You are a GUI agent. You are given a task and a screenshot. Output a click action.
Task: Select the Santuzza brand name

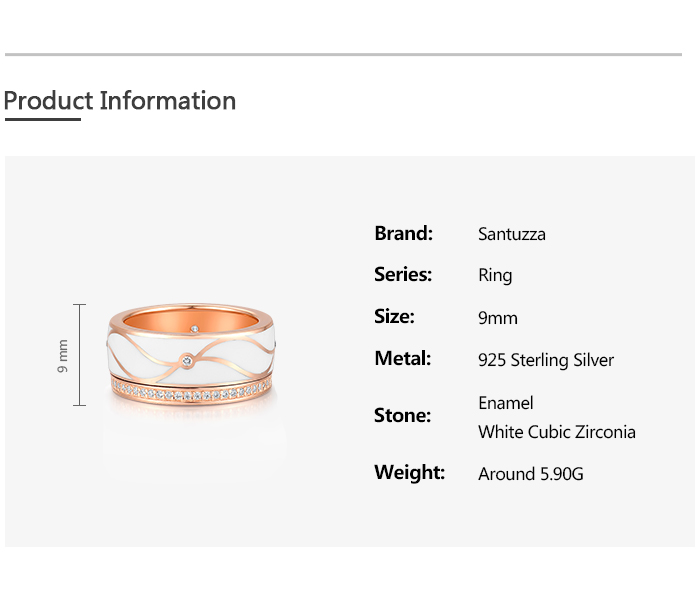pyautogui.click(x=512, y=235)
